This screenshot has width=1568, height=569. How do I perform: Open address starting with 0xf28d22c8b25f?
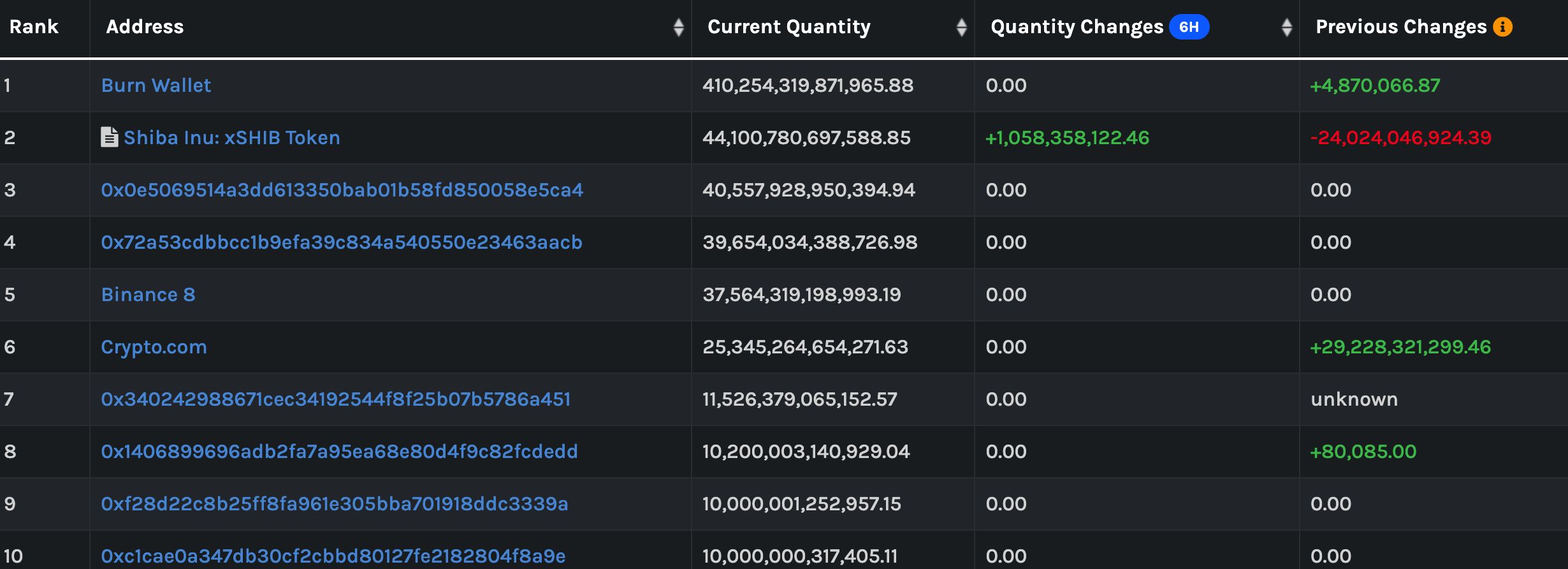[334, 504]
